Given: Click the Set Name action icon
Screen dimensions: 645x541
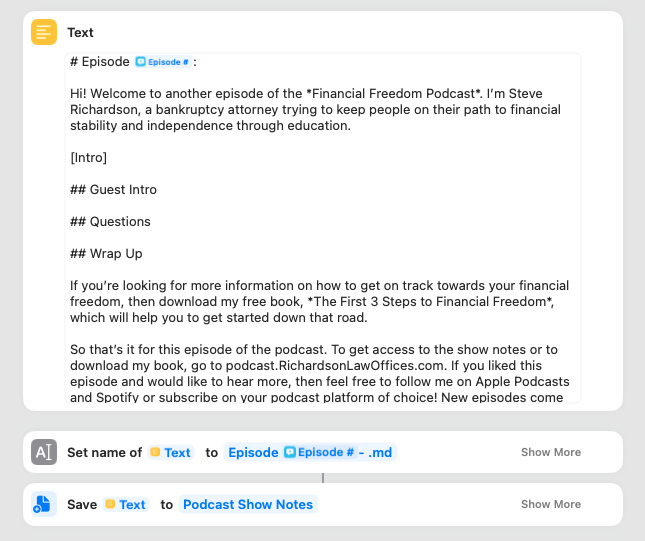Looking at the screenshot, I should (x=44, y=452).
